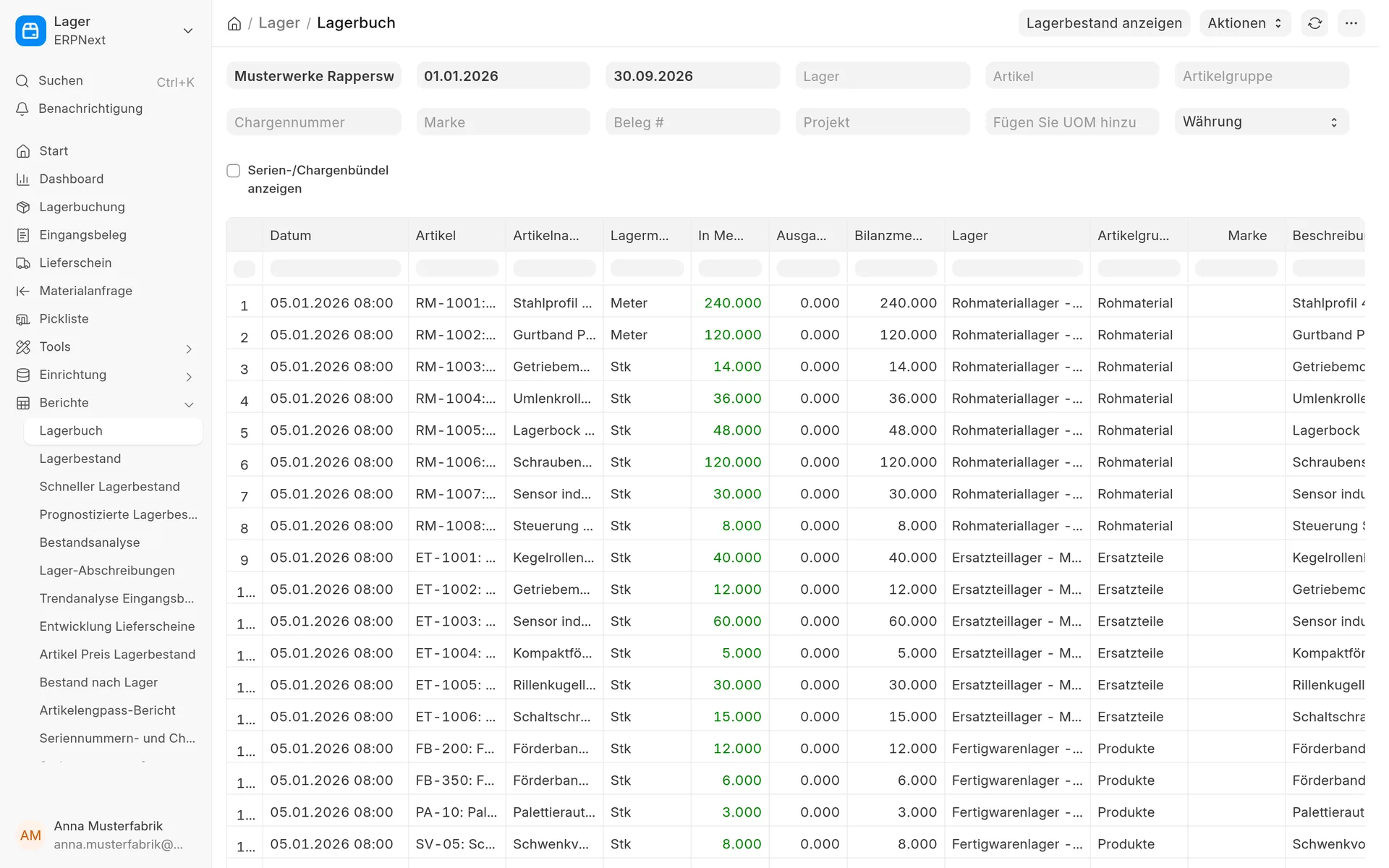This screenshot has width=1389, height=868.
Task: Click the home icon in breadcrumb
Action: pos(234,24)
